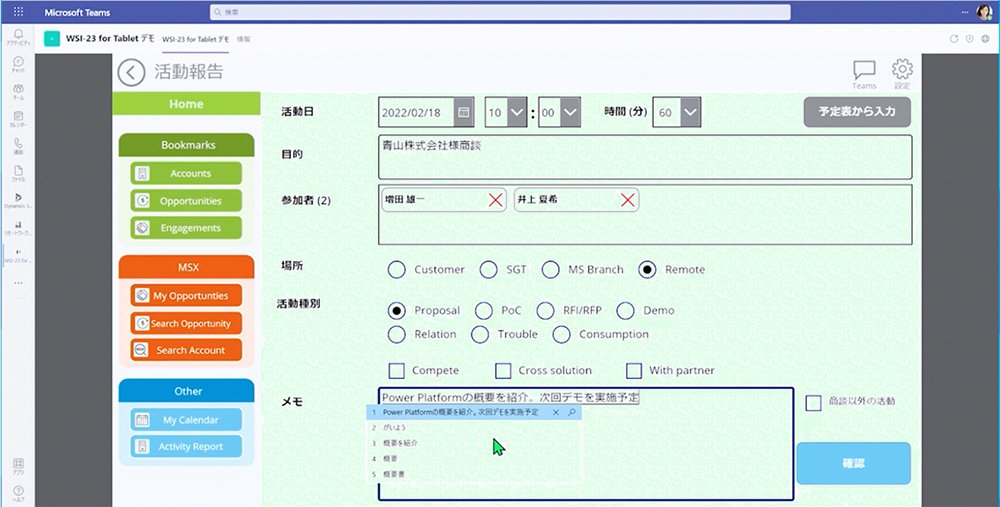Open the globe icon in the tab header

(985, 39)
